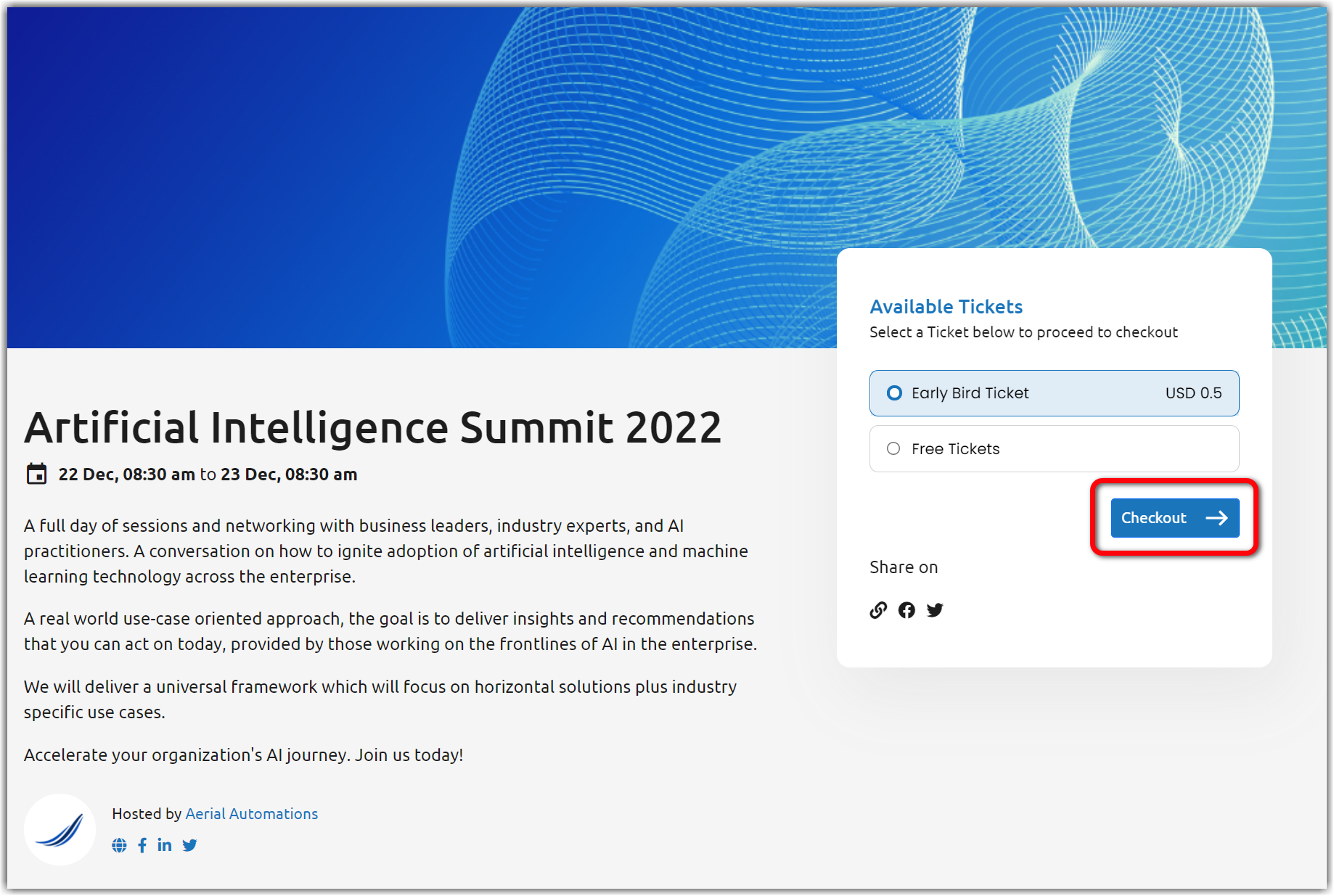
Task: Click the arrow icon on Checkout button
Action: point(1216,518)
